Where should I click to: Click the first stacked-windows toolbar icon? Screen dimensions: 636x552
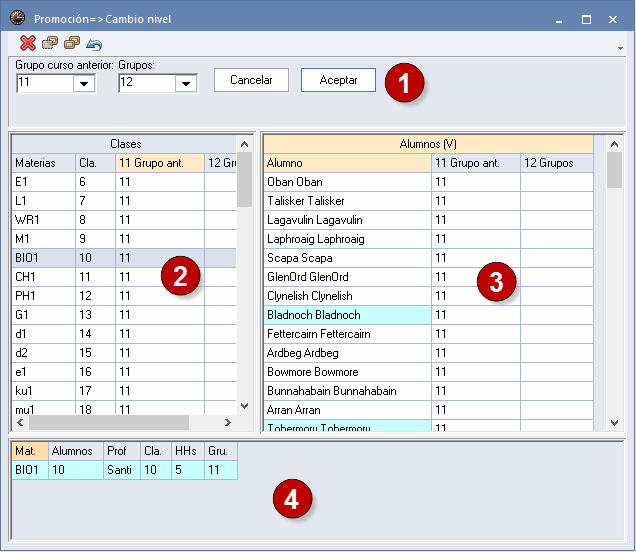click(x=50, y=43)
